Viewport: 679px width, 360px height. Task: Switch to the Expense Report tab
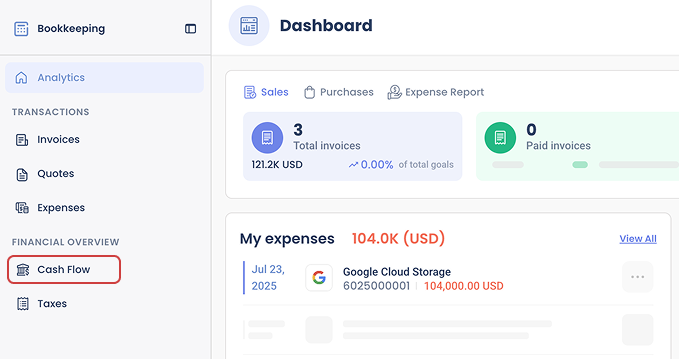pyautogui.click(x=436, y=92)
